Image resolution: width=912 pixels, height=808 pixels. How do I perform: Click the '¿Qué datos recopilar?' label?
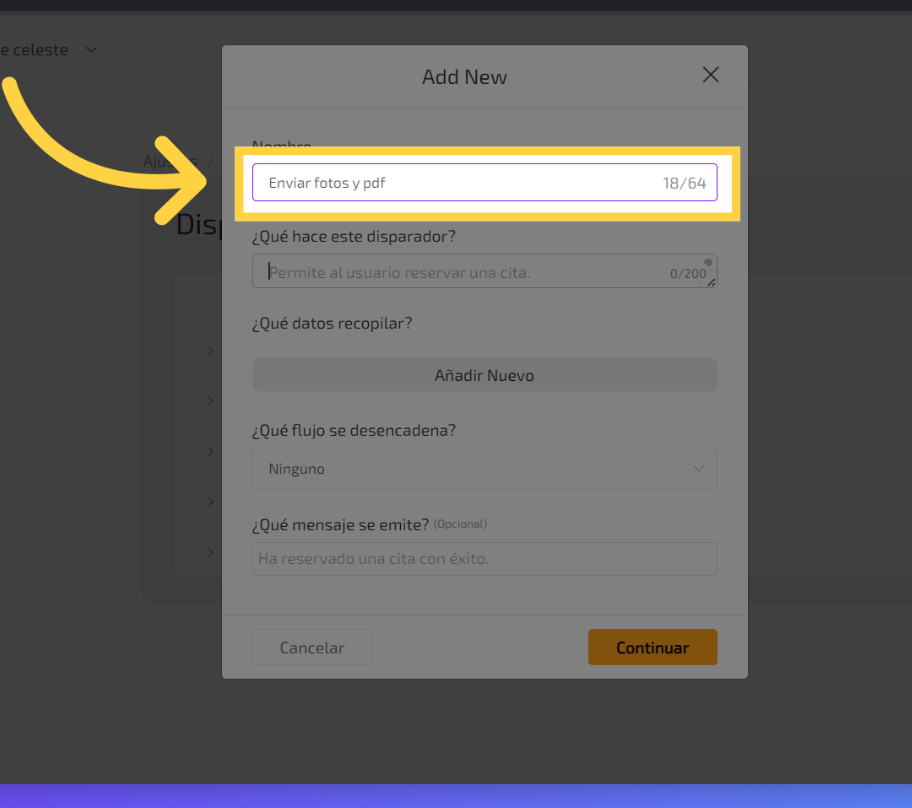tap(332, 323)
